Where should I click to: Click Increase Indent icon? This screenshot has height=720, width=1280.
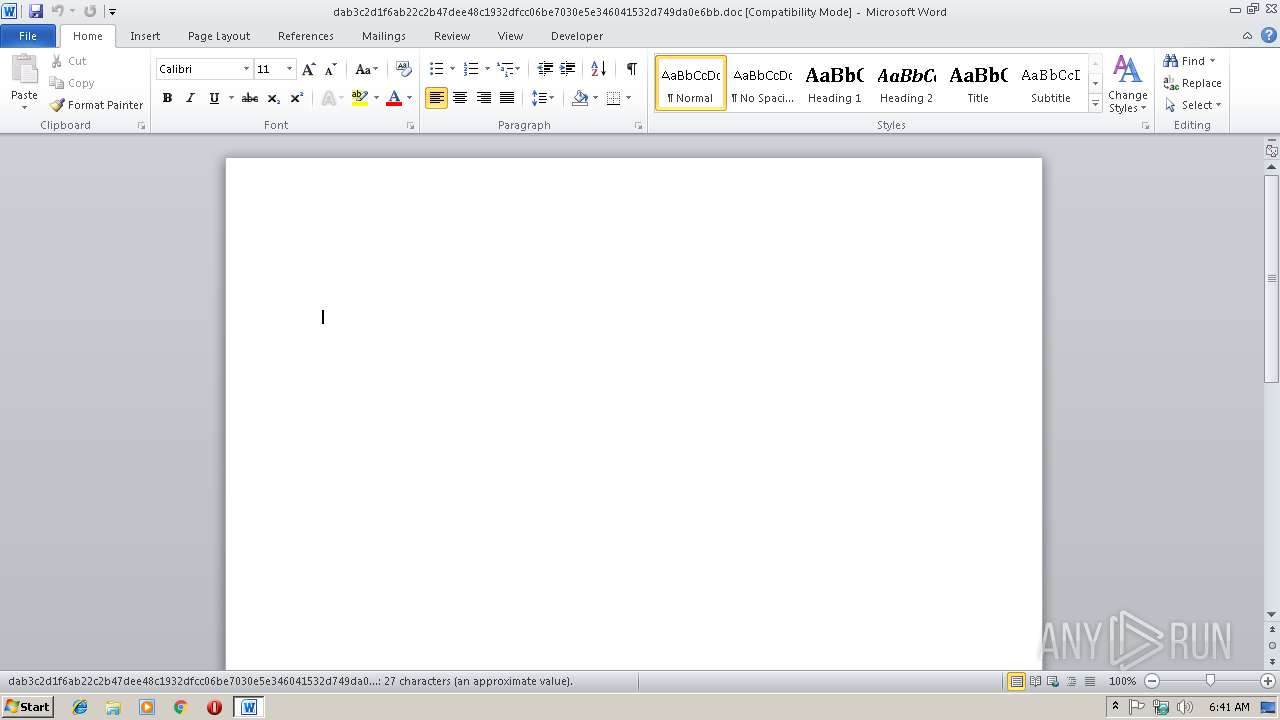pos(568,69)
